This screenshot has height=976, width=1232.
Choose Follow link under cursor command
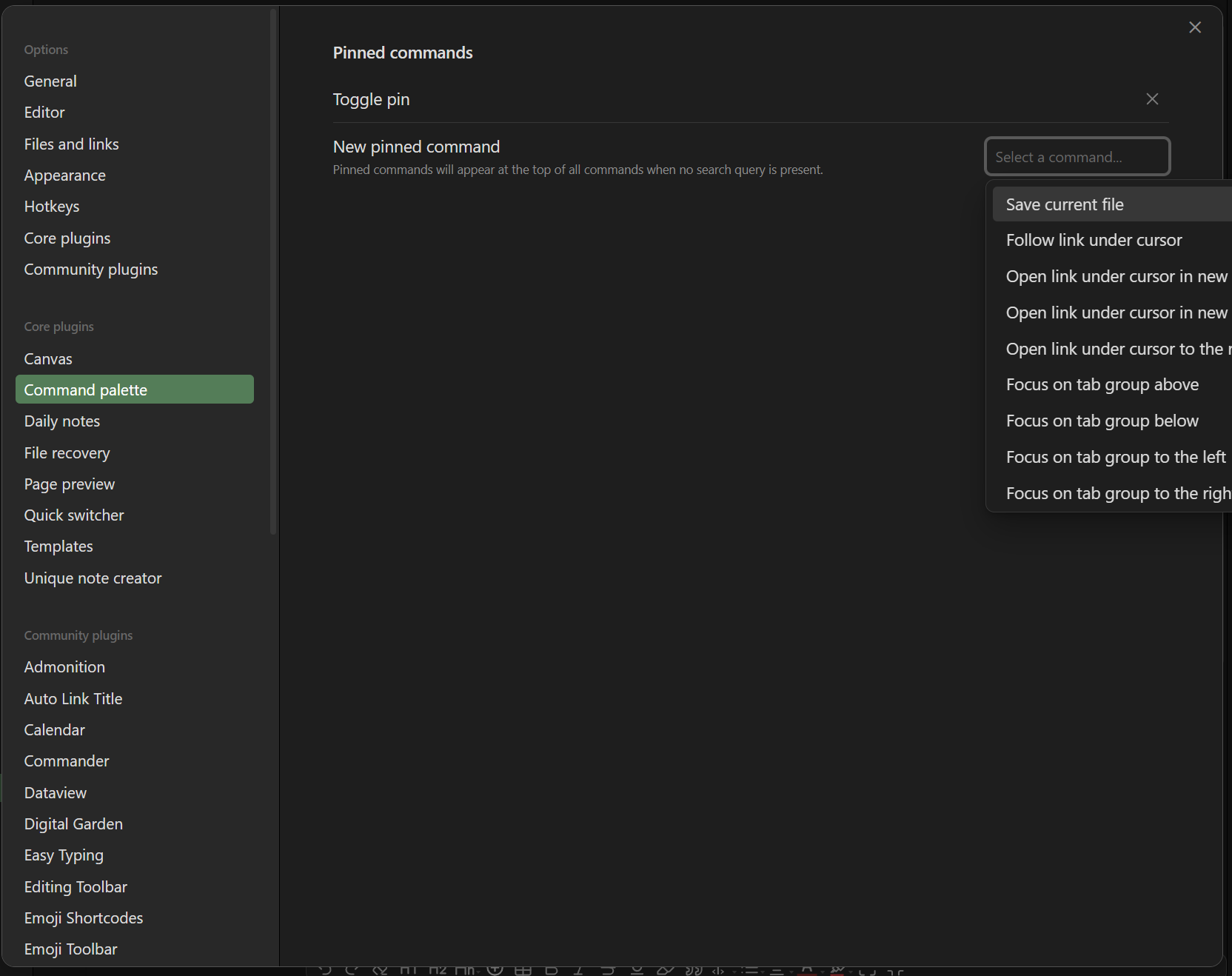tap(1111, 240)
